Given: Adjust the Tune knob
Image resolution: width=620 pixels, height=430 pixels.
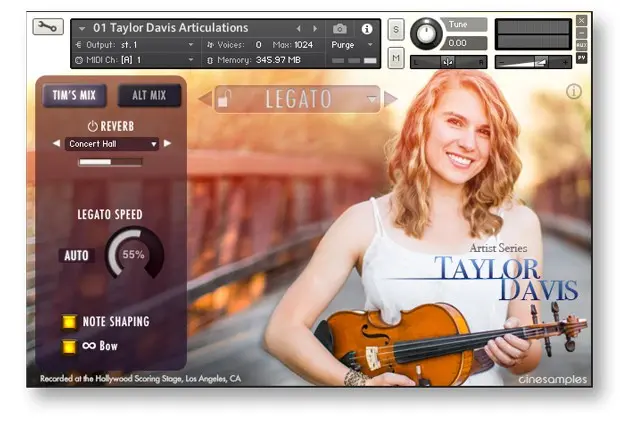Looking at the screenshot, I should [426, 34].
